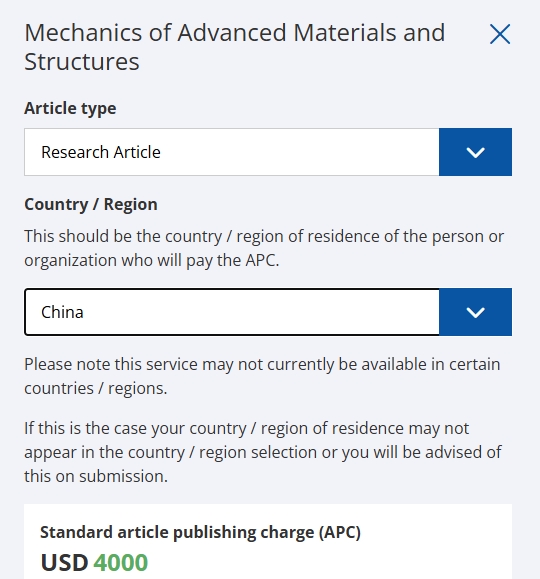This screenshot has height=579, width=540.
Task: Click the "If this is the case" text line
Action: (x=246, y=428)
